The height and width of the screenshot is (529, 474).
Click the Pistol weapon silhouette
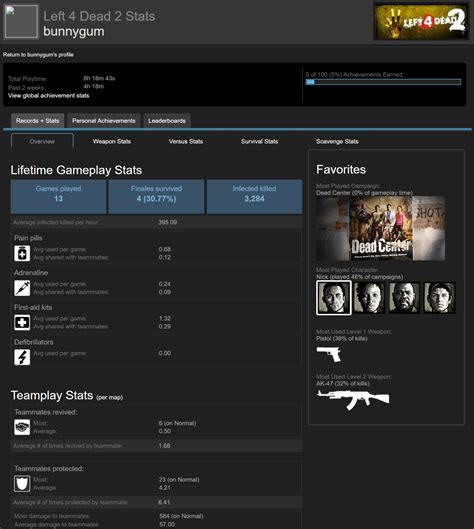point(329,354)
